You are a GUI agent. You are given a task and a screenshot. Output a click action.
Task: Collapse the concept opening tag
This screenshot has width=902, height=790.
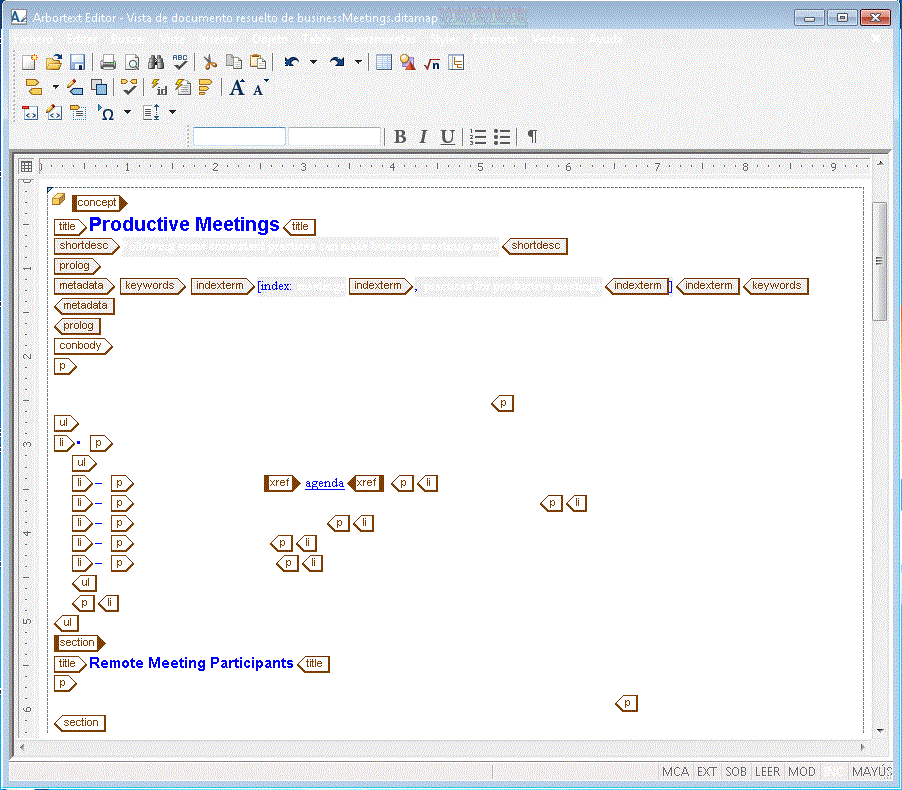(99, 203)
